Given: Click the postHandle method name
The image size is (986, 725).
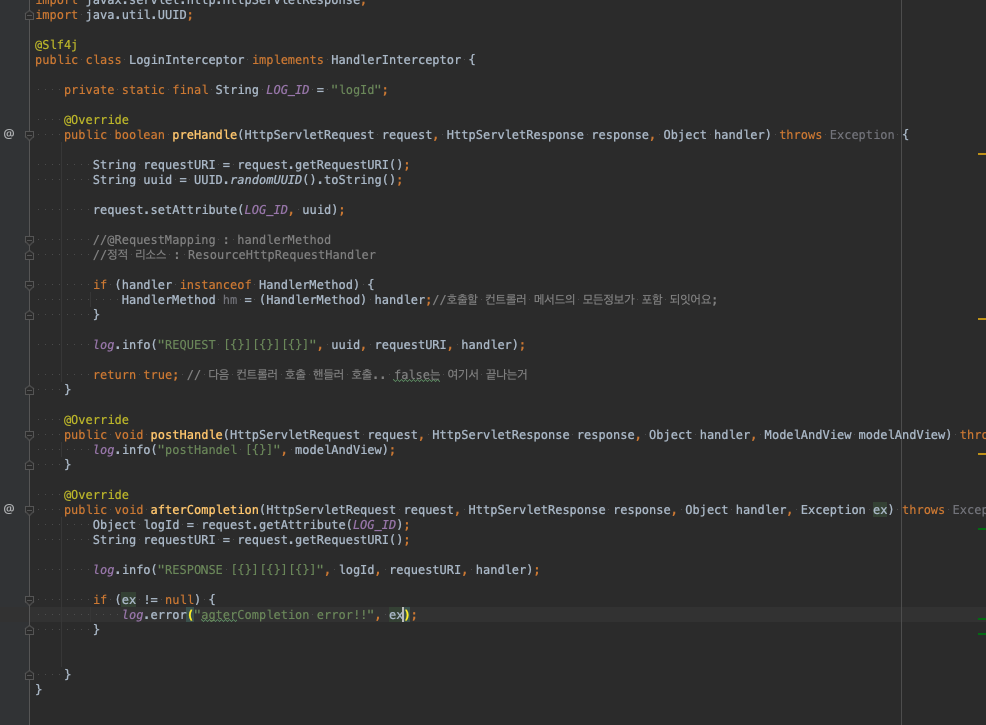Looking at the screenshot, I should (186, 434).
